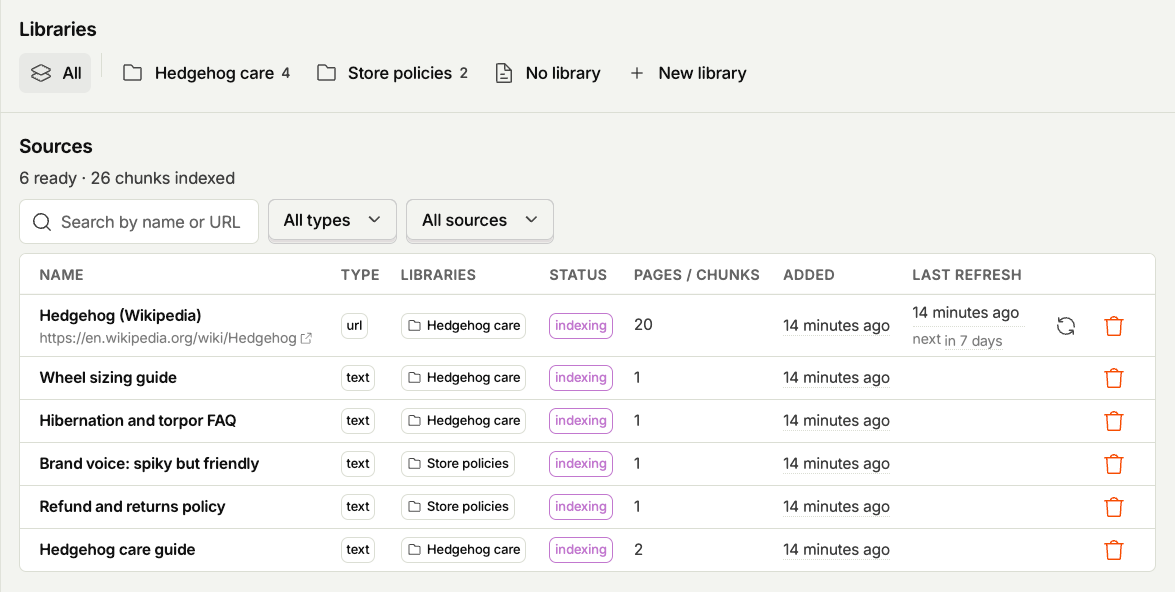Delete Hibernation and torpor FAQ source
This screenshot has width=1175, height=592.
point(1114,420)
